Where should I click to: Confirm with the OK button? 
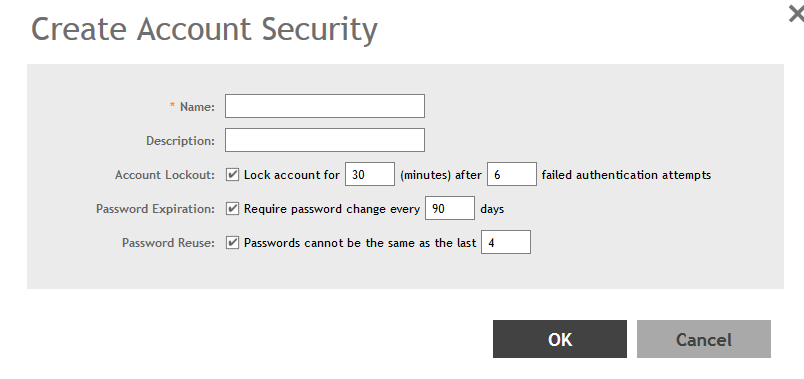click(559, 339)
